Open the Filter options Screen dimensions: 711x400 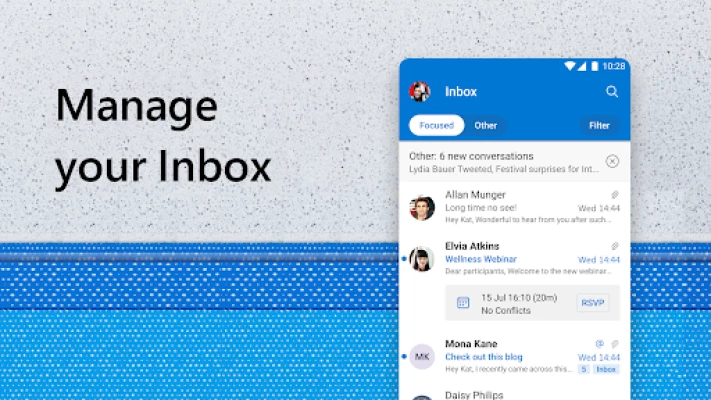(599, 126)
